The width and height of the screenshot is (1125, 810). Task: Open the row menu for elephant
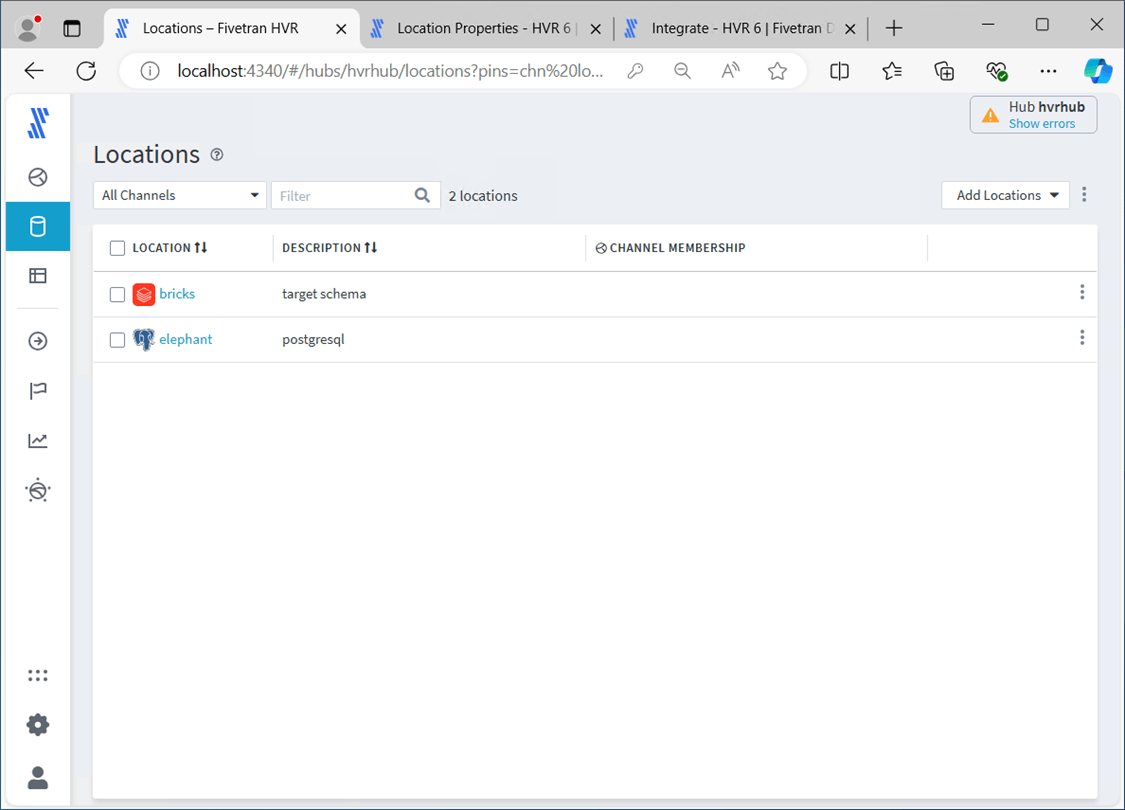click(x=1082, y=337)
